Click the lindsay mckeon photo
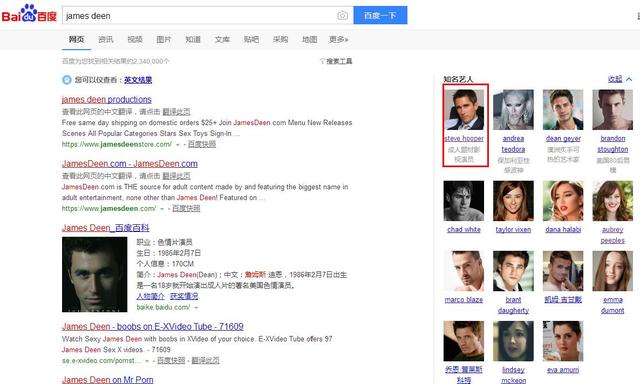The height and width of the screenshot is (384, 640). [x=513, y=341]
